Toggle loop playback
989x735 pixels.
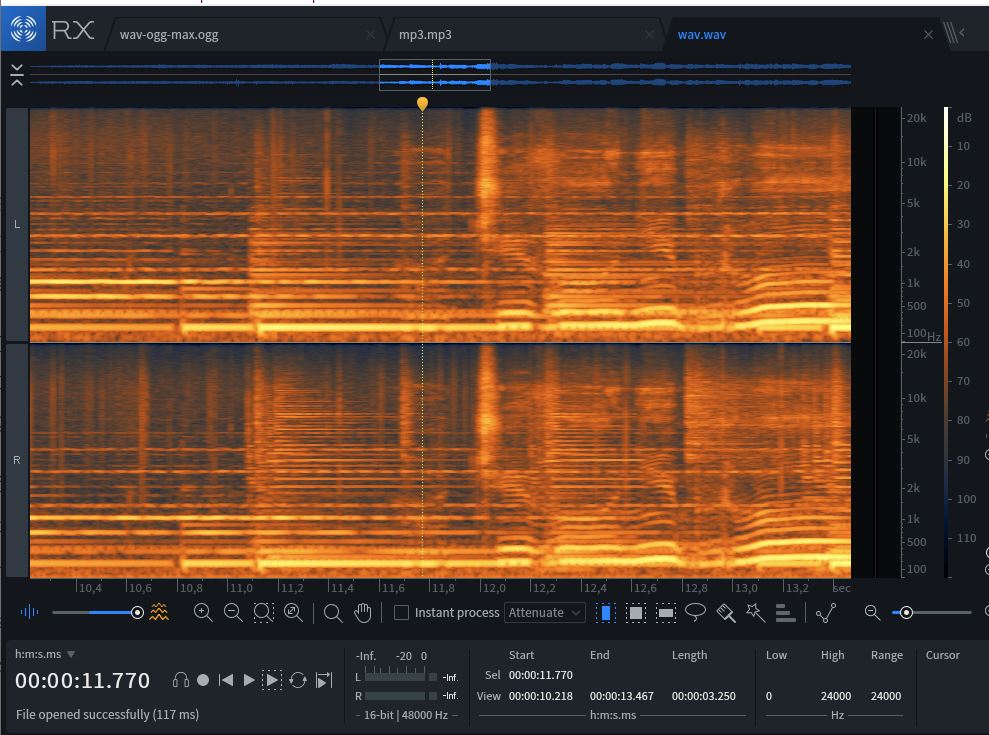point(297,680)
